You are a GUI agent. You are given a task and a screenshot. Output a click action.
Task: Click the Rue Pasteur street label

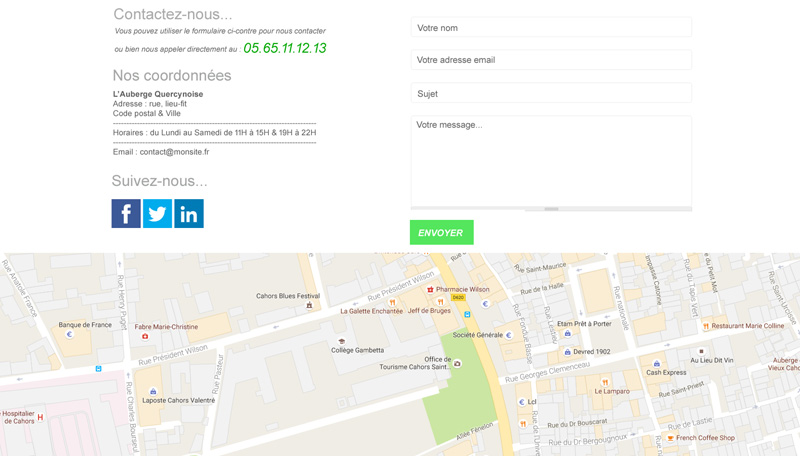[x=219, y=374]
